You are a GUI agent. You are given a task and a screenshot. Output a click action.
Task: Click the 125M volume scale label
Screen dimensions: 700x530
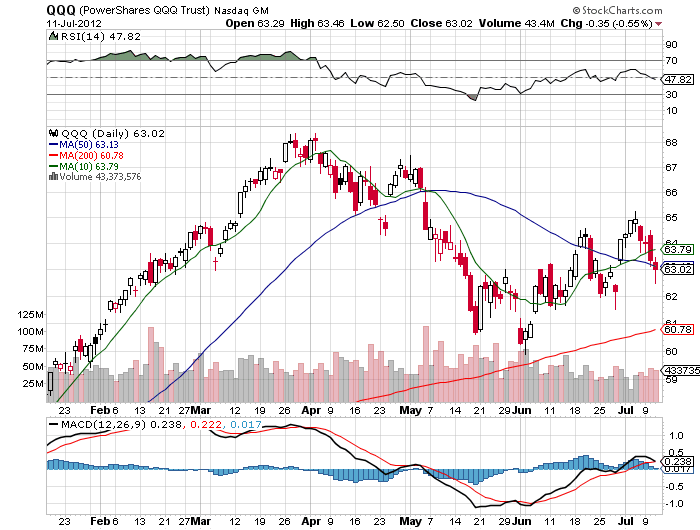(30, 315)
